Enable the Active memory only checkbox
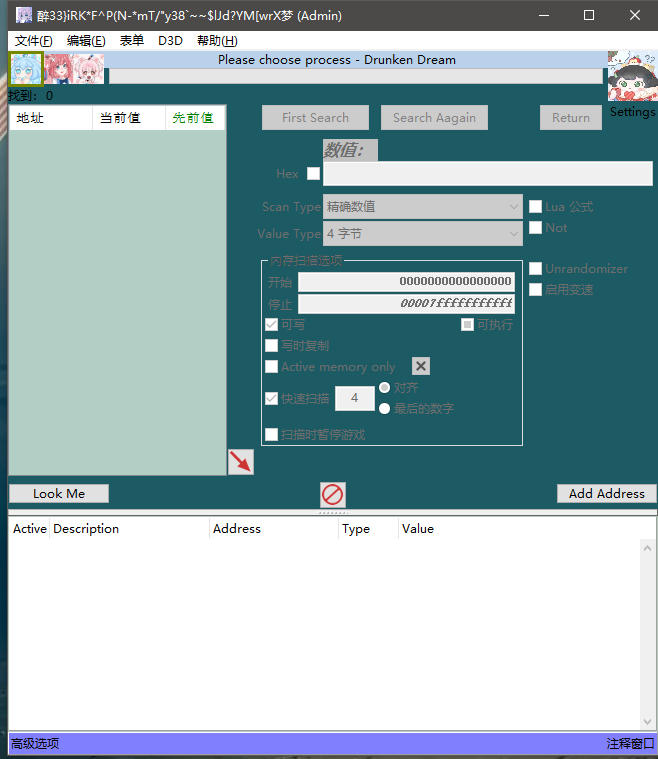 coord(272,367)
